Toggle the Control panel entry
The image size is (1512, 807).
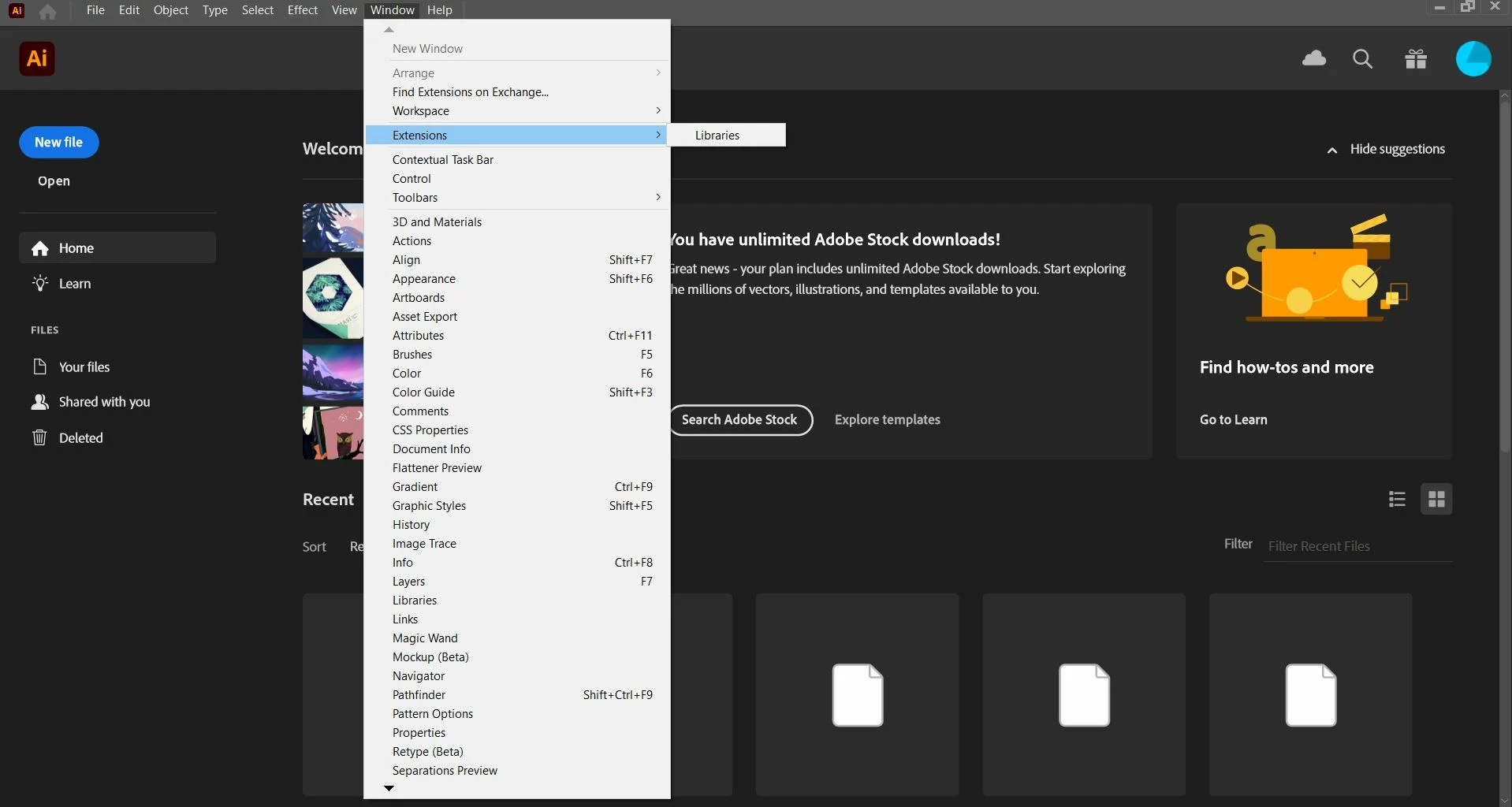point(517,179)
